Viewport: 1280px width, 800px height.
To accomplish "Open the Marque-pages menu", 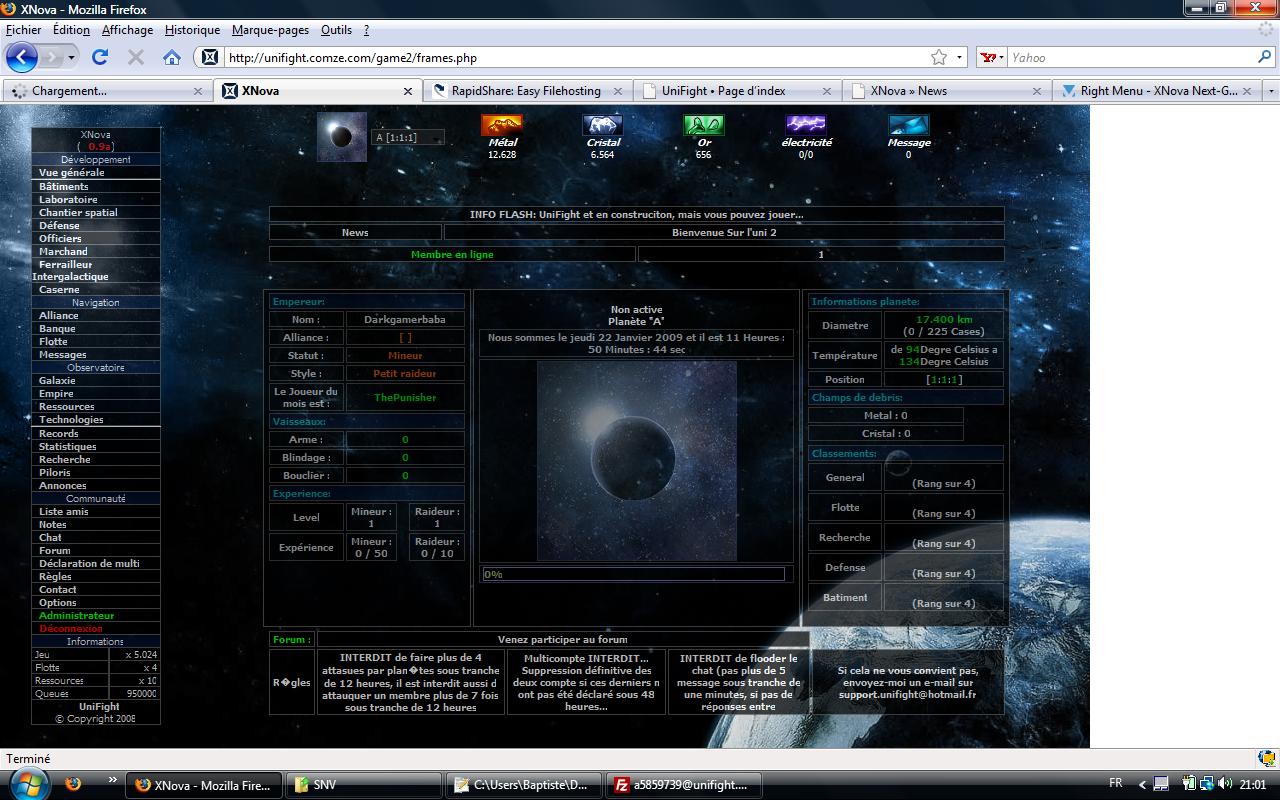I will [x=270, y=30].
